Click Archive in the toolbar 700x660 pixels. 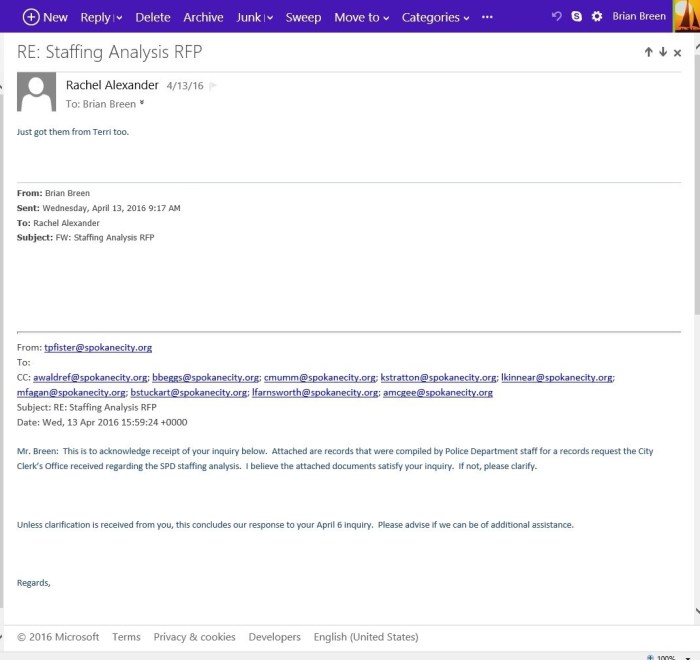[203, 17]
